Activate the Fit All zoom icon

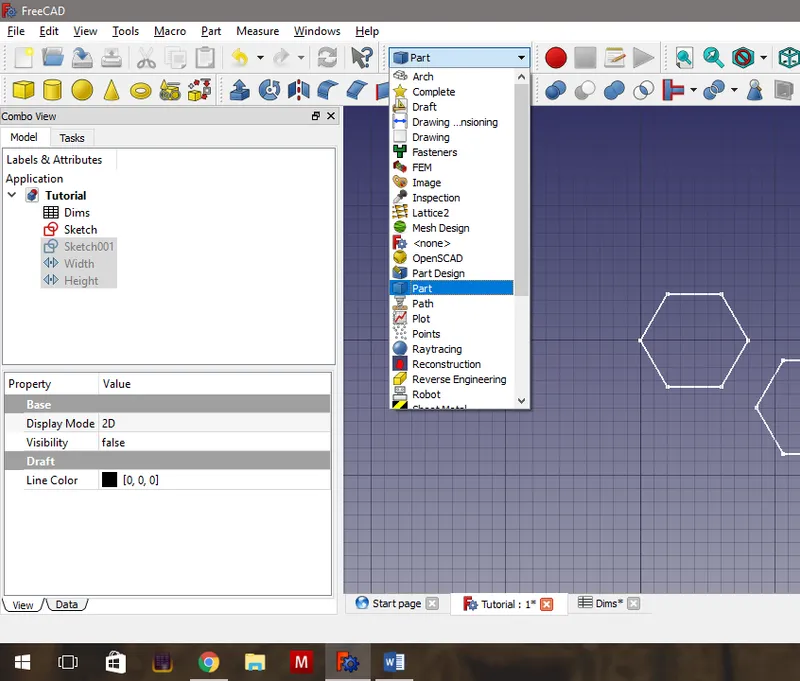coord(683,57)
